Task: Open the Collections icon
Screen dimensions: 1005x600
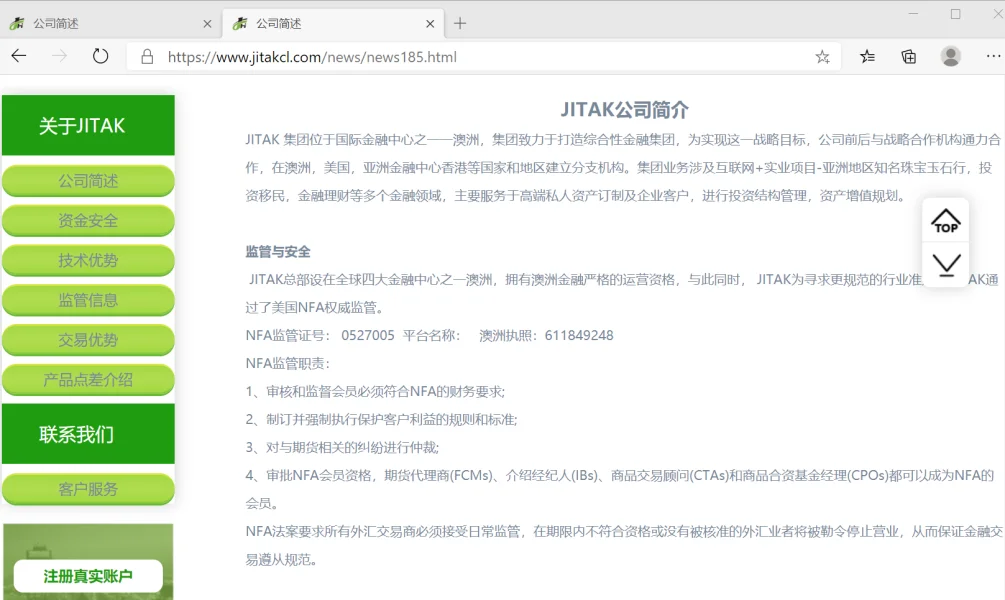Action: [908, 57]
